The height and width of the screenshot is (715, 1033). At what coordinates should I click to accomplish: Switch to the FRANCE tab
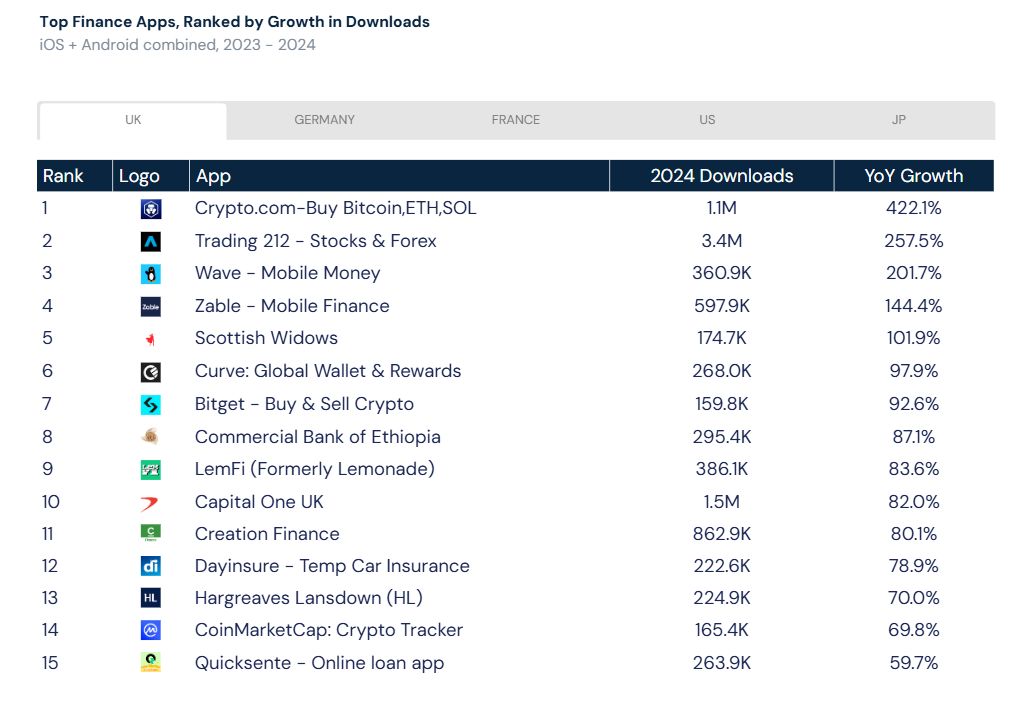click(515, 120)
